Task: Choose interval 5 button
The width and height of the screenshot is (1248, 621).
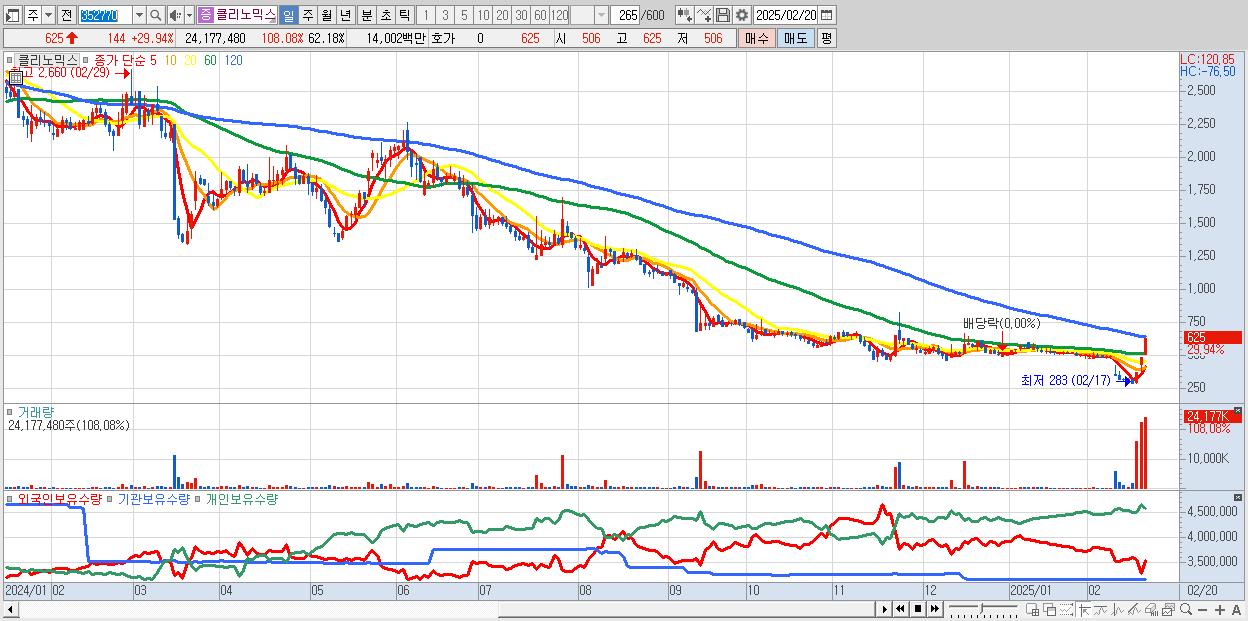Action: pos(464,15)
